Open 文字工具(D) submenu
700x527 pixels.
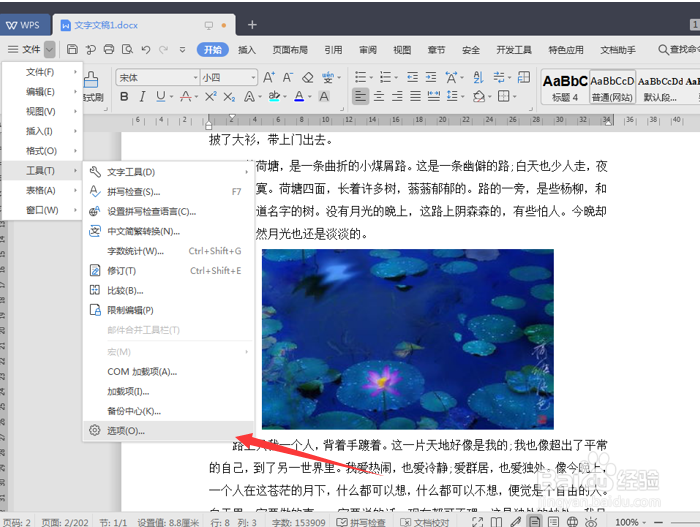tap(168, 172)
